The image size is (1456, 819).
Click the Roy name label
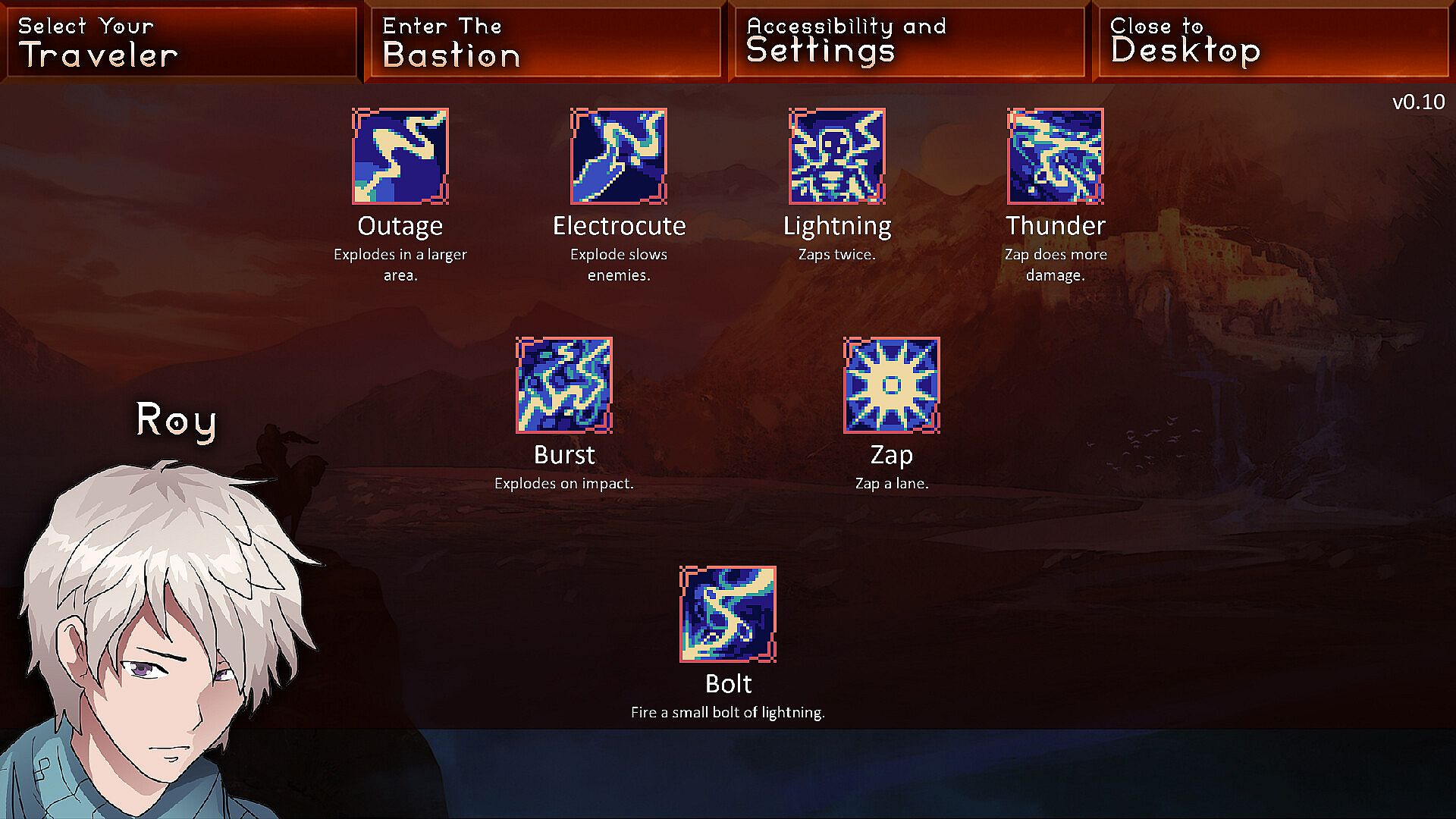(177, 420)
